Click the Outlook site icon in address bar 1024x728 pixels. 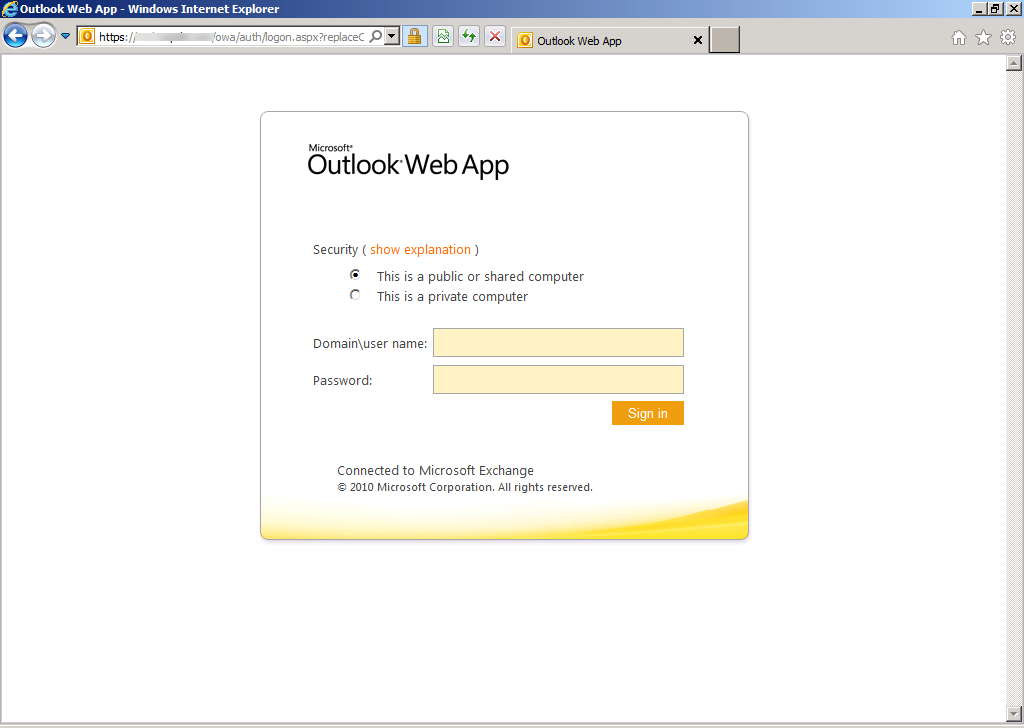coord(87,37)
